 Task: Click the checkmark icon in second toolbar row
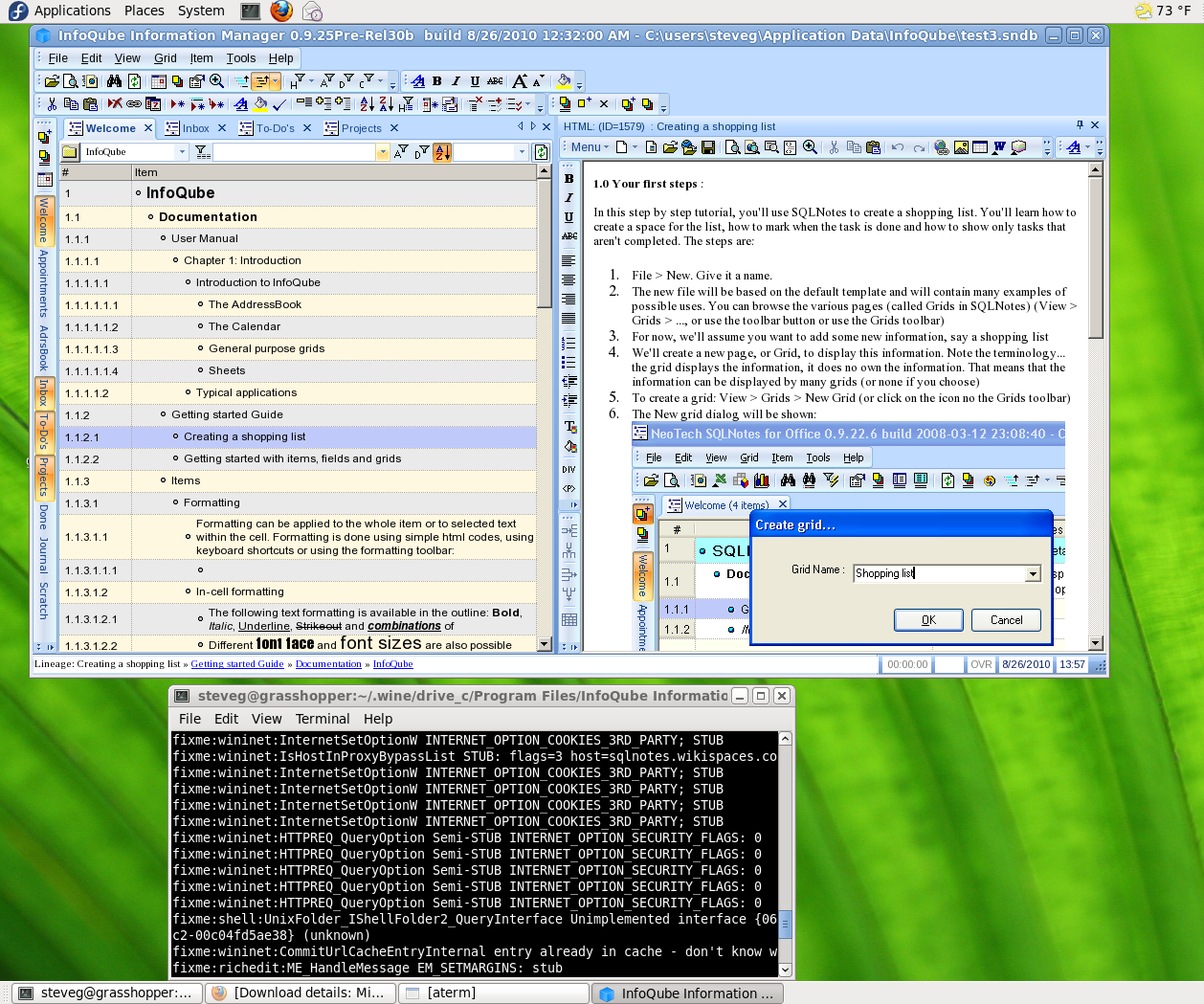[x=279, y=103]
